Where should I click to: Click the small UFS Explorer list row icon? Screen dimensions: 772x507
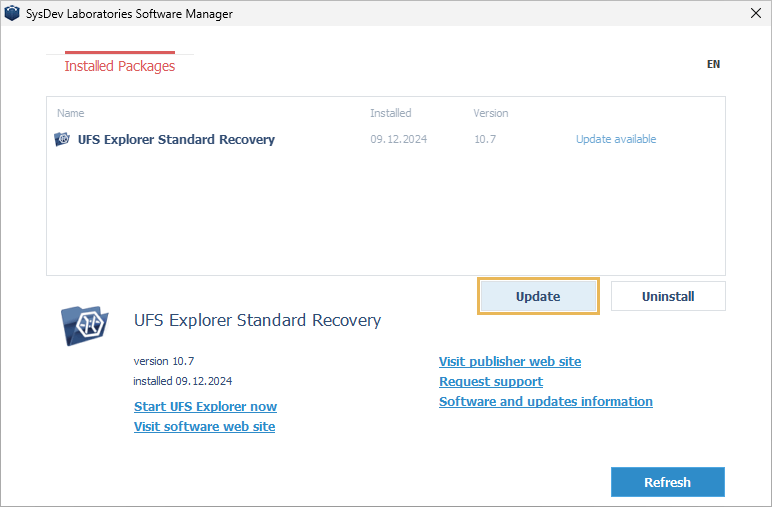[x=62, y=139]
